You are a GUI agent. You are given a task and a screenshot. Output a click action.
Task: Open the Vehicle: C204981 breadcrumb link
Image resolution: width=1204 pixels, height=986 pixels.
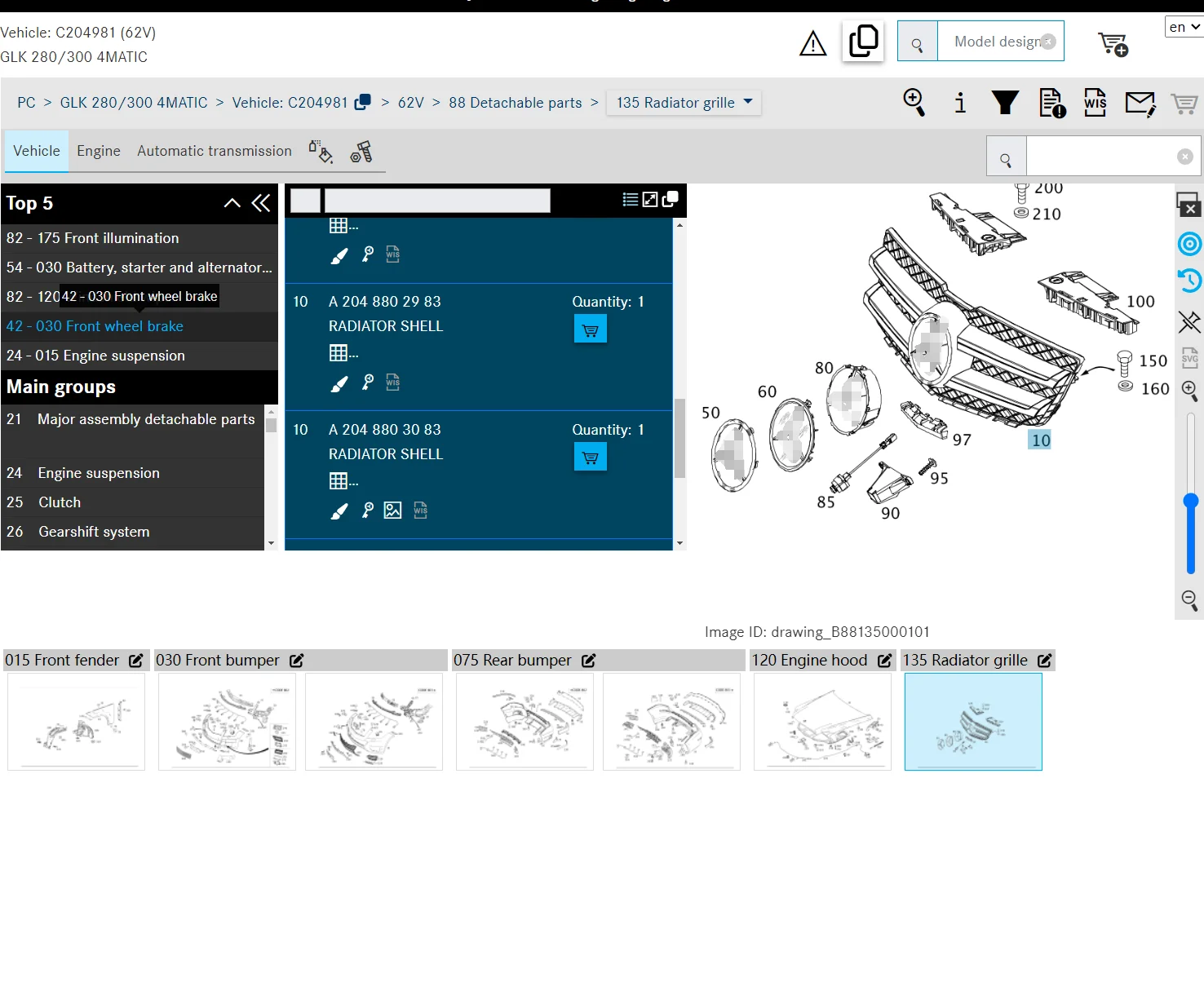click(290, 103)
